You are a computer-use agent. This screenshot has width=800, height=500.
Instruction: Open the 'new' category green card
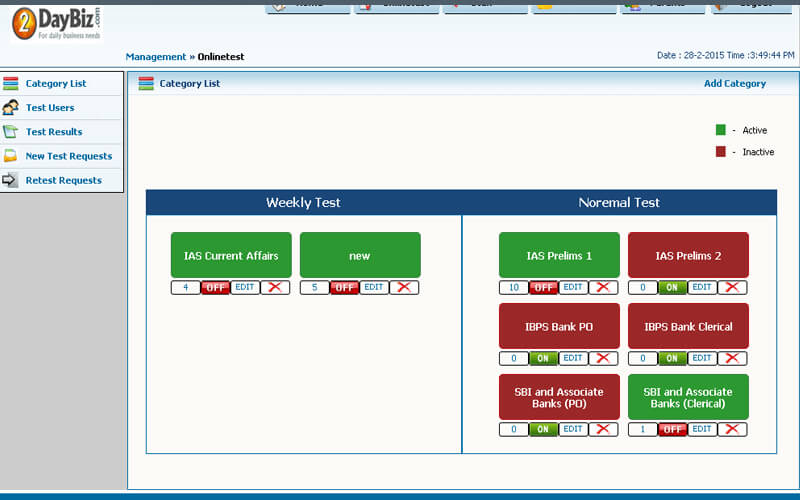tap(360, 255)
